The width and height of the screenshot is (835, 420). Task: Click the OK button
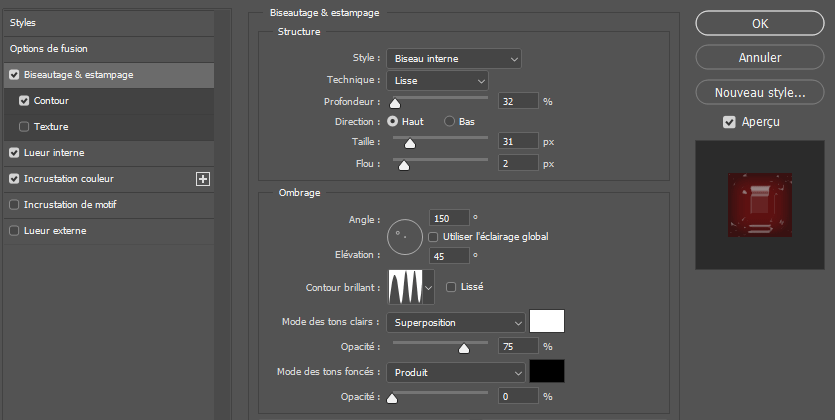[x=759, y=24]
